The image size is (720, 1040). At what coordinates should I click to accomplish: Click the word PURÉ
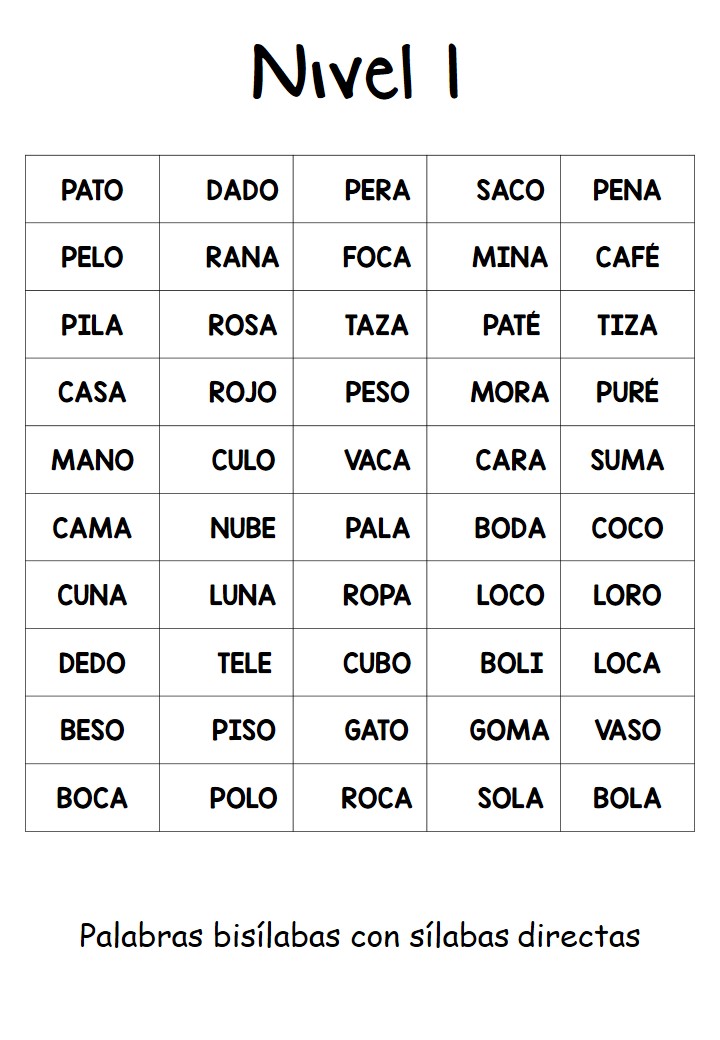tap(627, 391)
